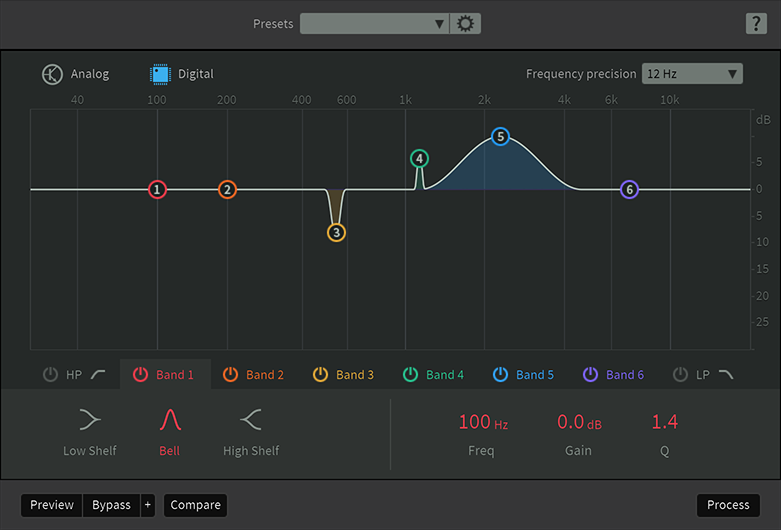
Task: Select the HP filter label
Action: [x=74, y=375]
